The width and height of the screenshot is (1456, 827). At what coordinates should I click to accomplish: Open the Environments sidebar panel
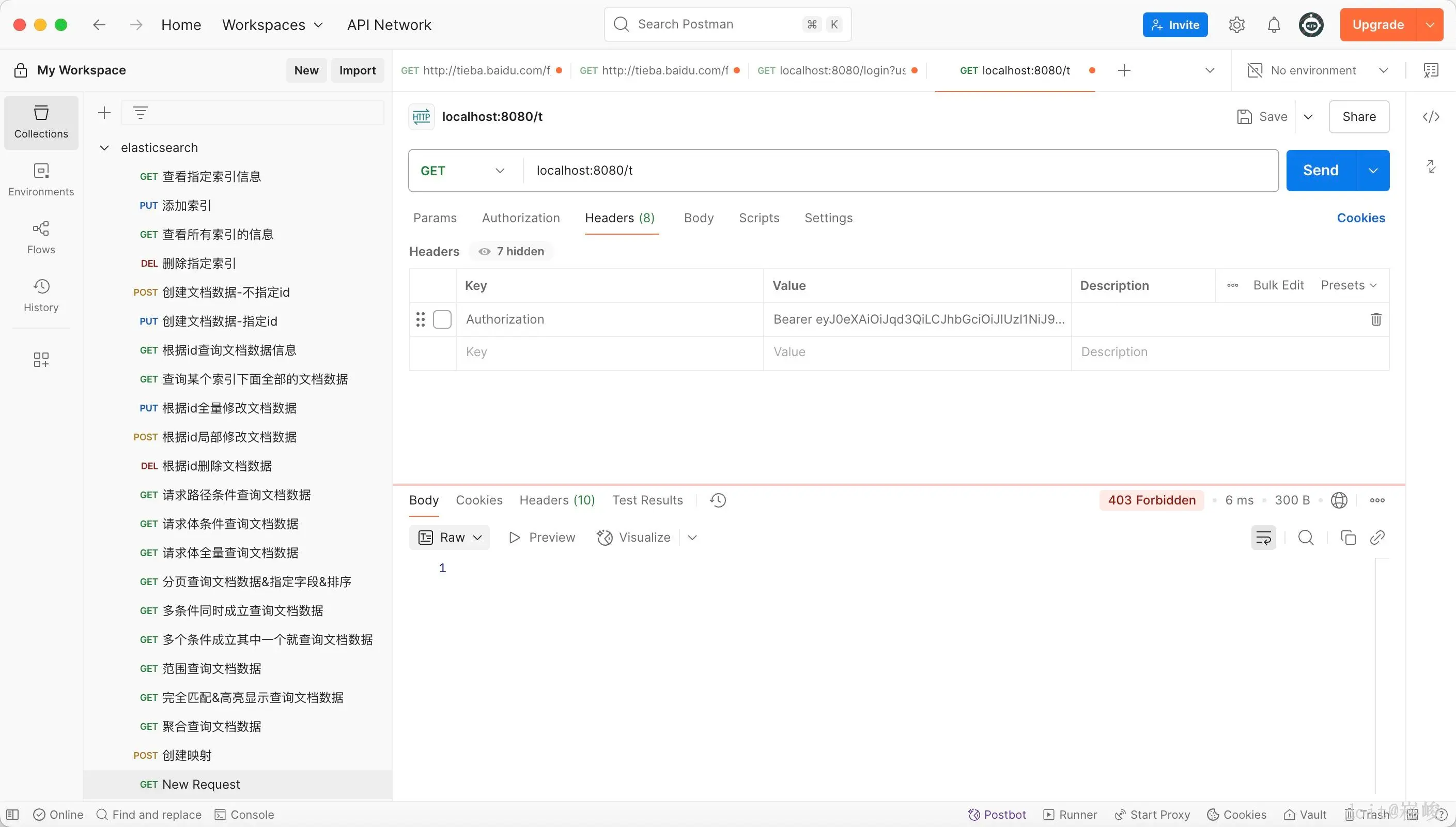point(41,179)
